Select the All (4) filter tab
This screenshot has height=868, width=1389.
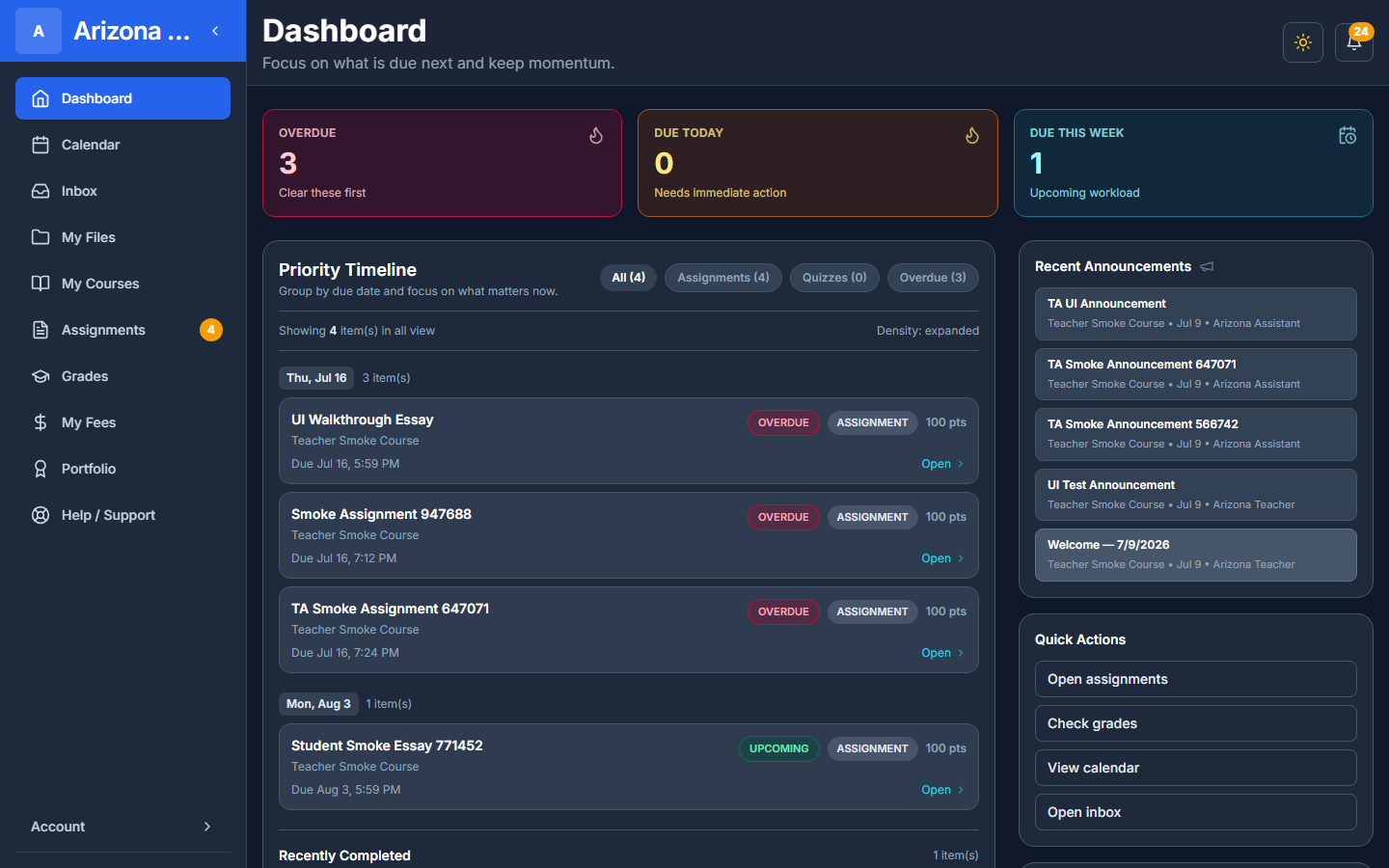pyautogui.click(x=629, y=278)
